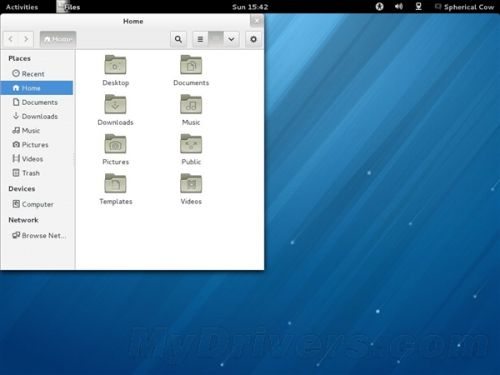
Task: Switch to grid icon view
Action: 216,39
